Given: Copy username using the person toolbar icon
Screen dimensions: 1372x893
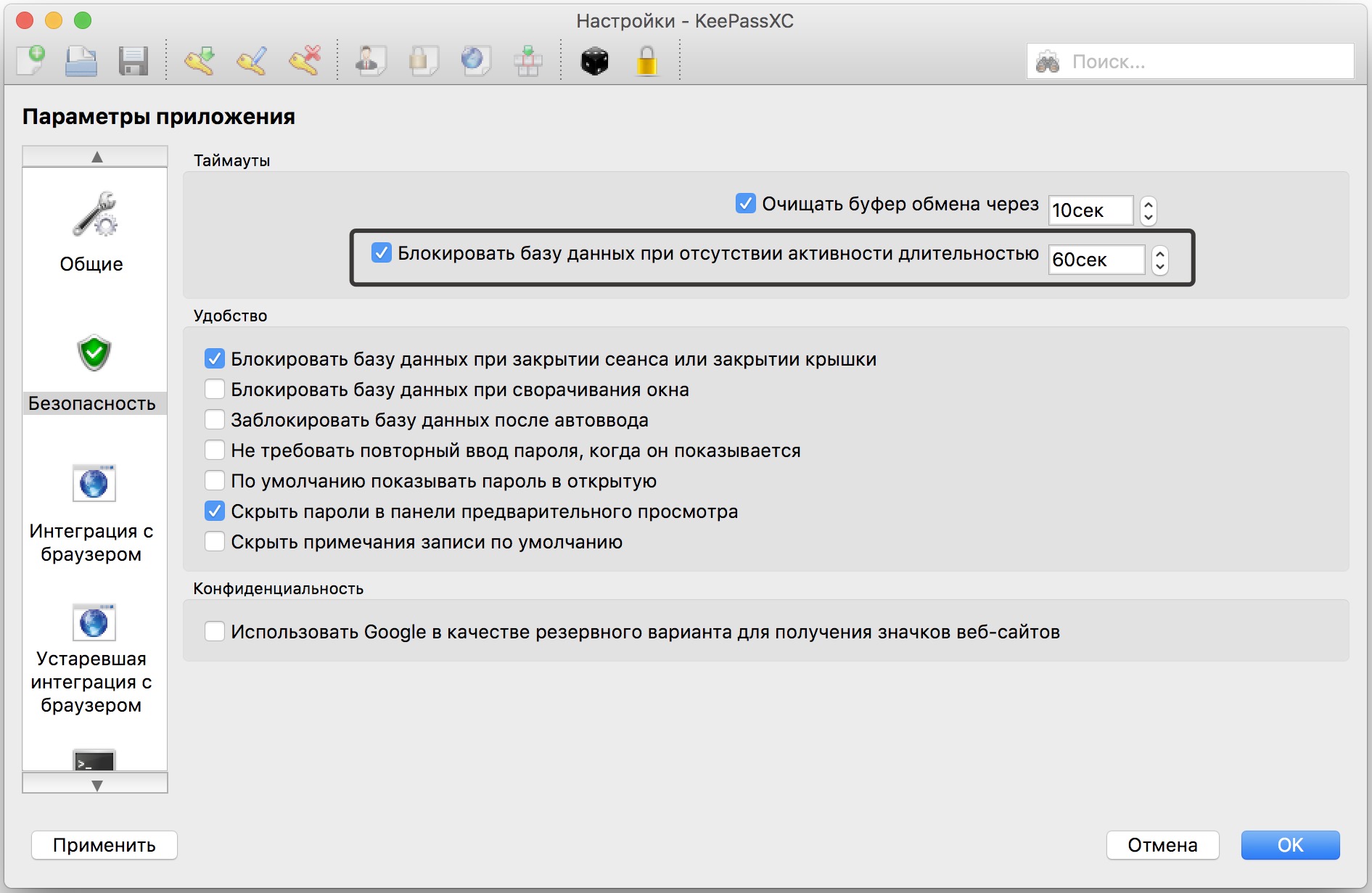Looking at the screenshot, I should coord(370,61).
